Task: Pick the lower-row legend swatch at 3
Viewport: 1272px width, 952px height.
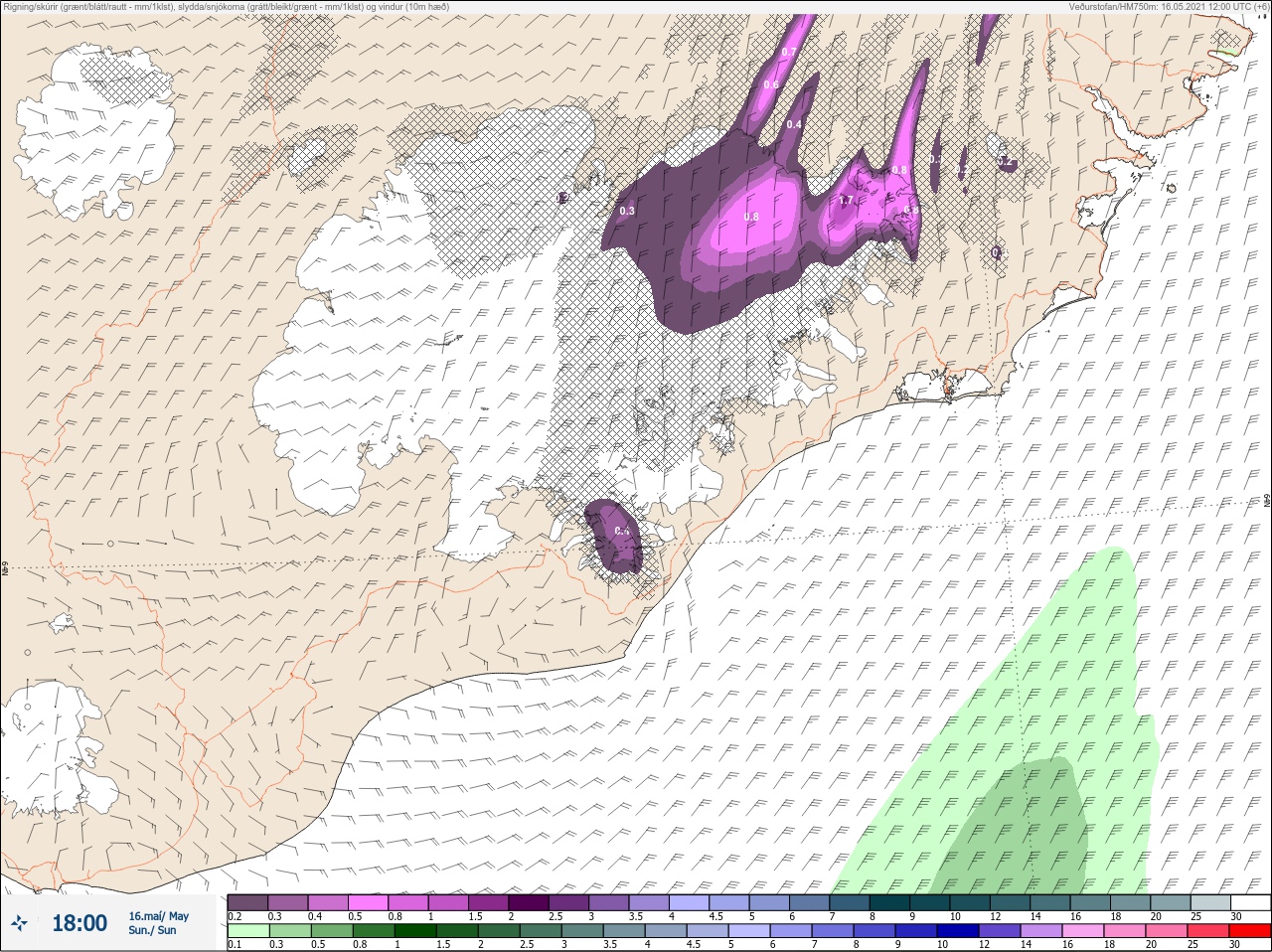Action: pos(582,931)
